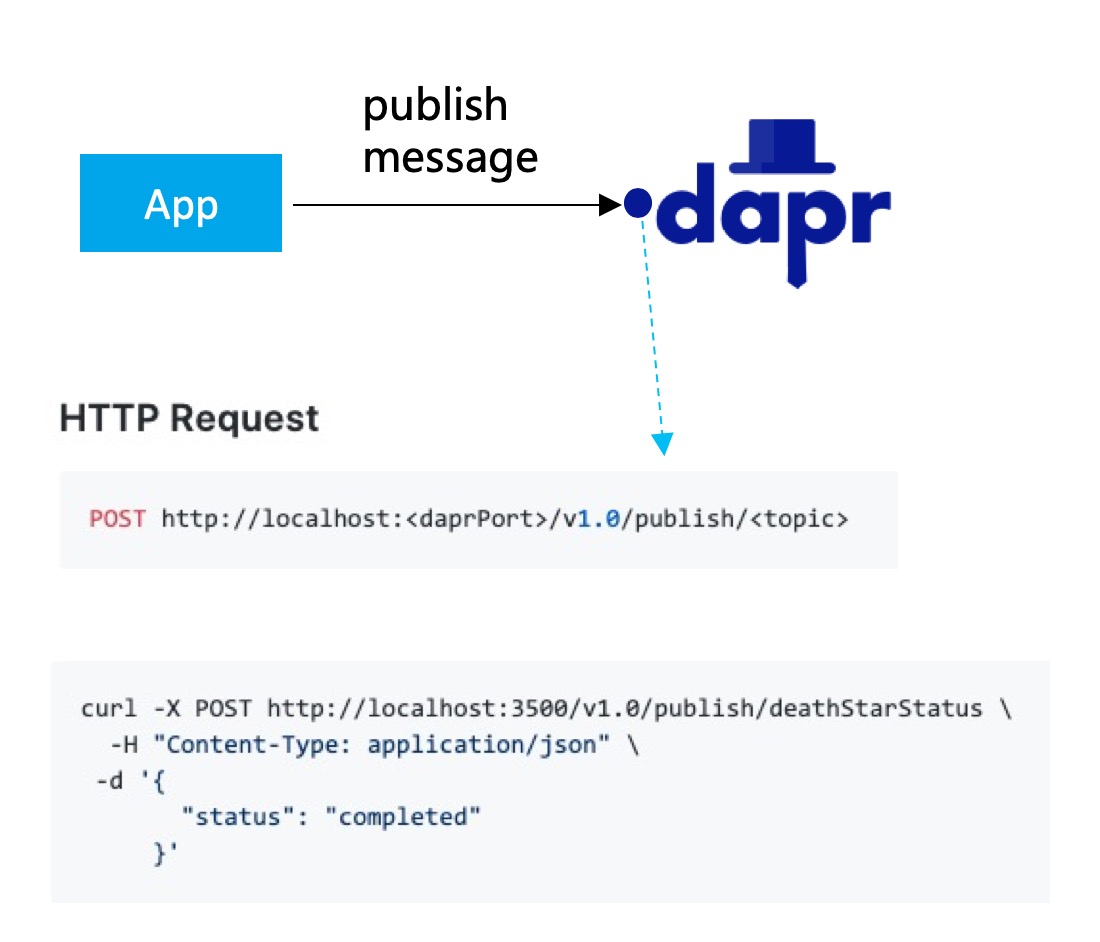The image size is (1100, 942).
Task: Click the blue App box
Action: 181,203
